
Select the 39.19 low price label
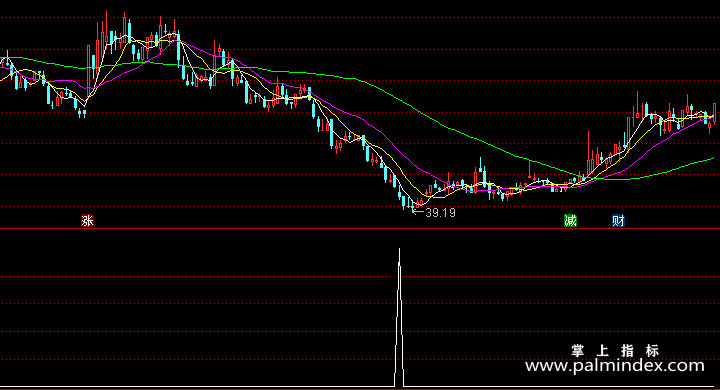(440, 213)
